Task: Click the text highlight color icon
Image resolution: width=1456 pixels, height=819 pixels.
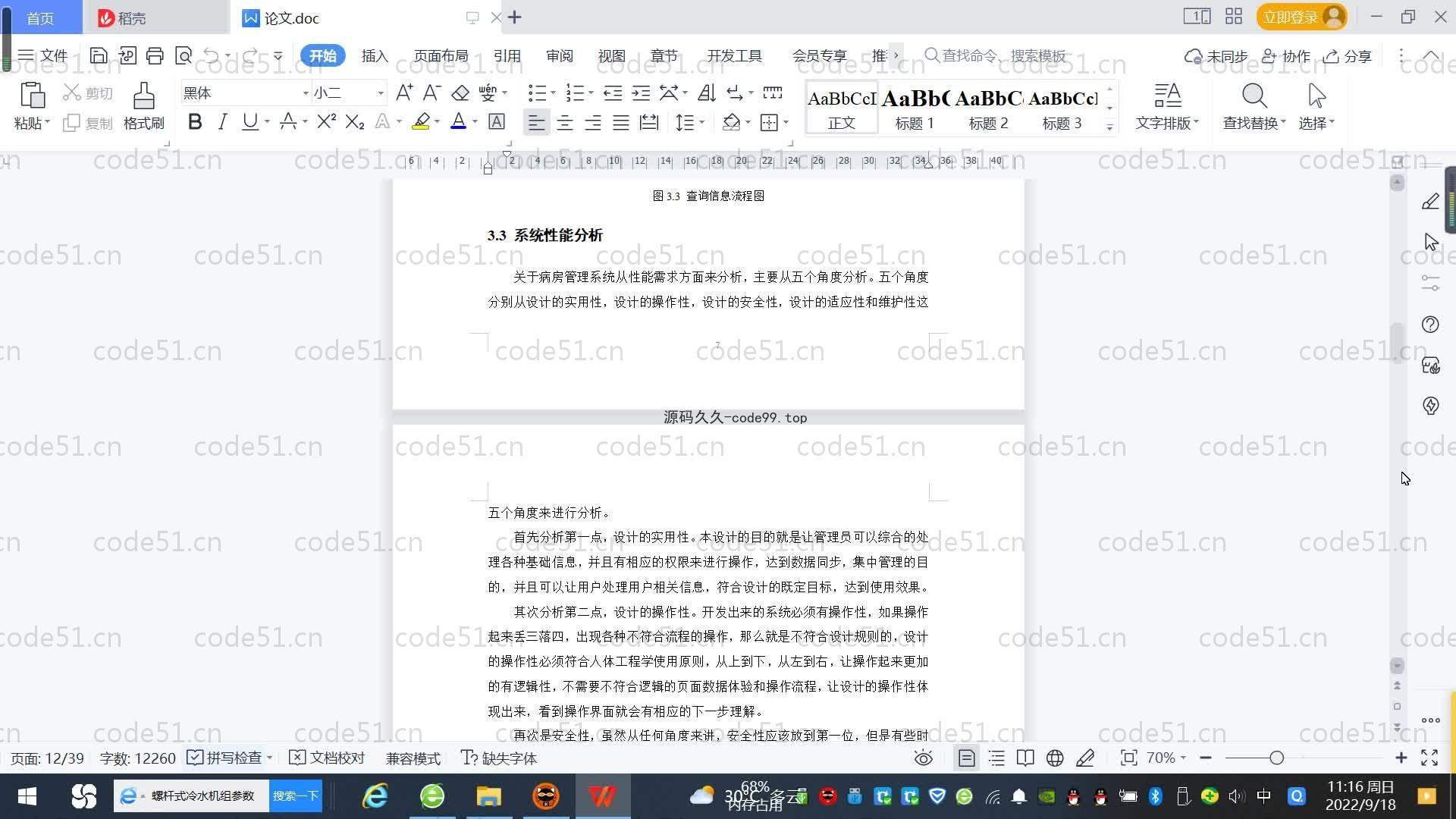Action: point(421,122)
